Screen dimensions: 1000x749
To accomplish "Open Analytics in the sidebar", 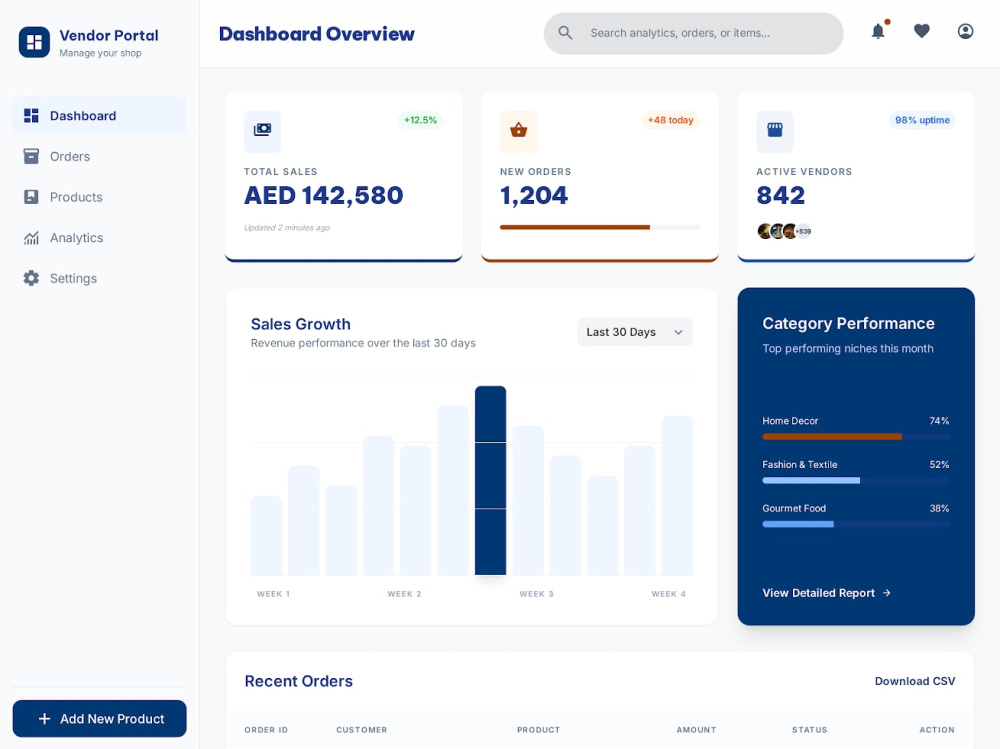I will (x=99, y=238).
